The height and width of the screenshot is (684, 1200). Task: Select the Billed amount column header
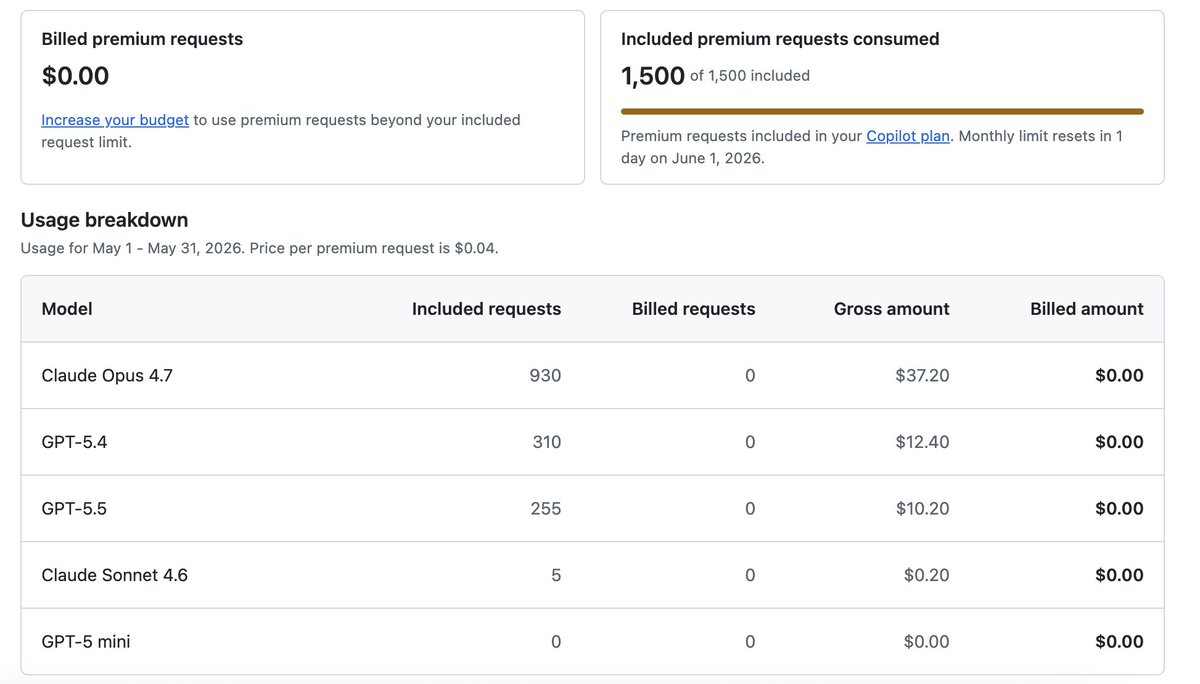point(1087,309)
